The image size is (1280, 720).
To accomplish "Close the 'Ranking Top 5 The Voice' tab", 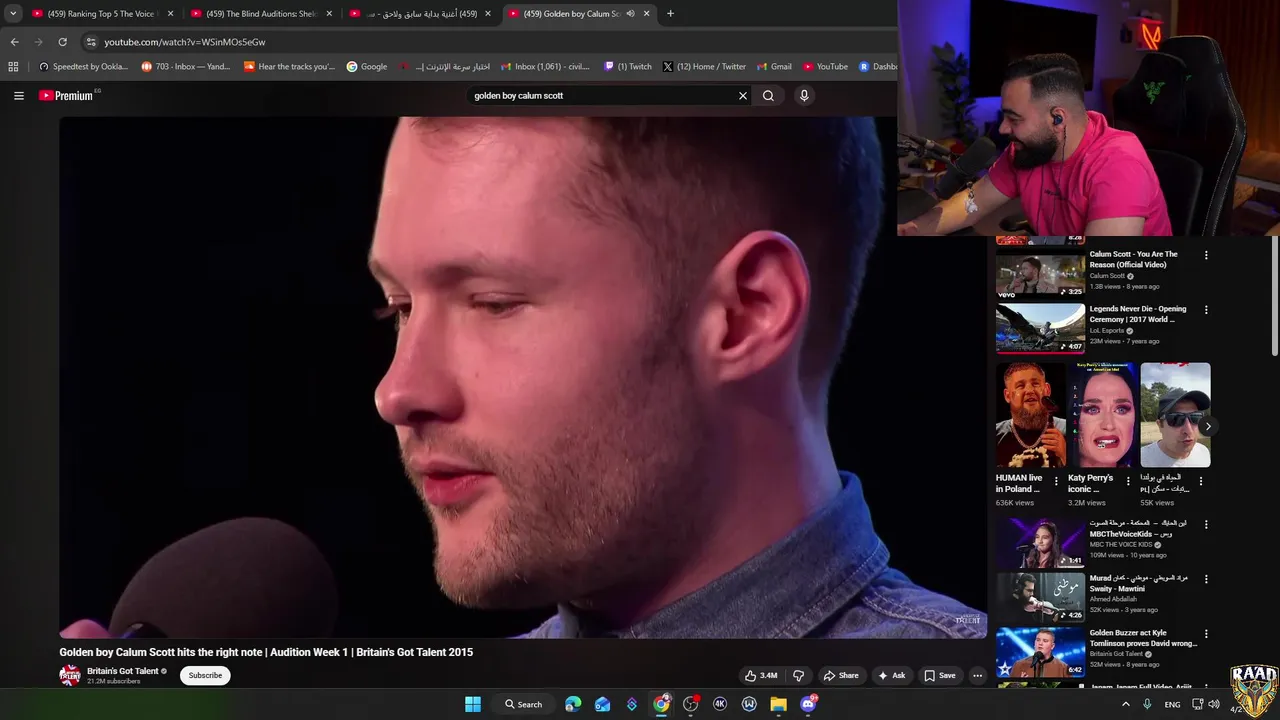I will [170, 14].
